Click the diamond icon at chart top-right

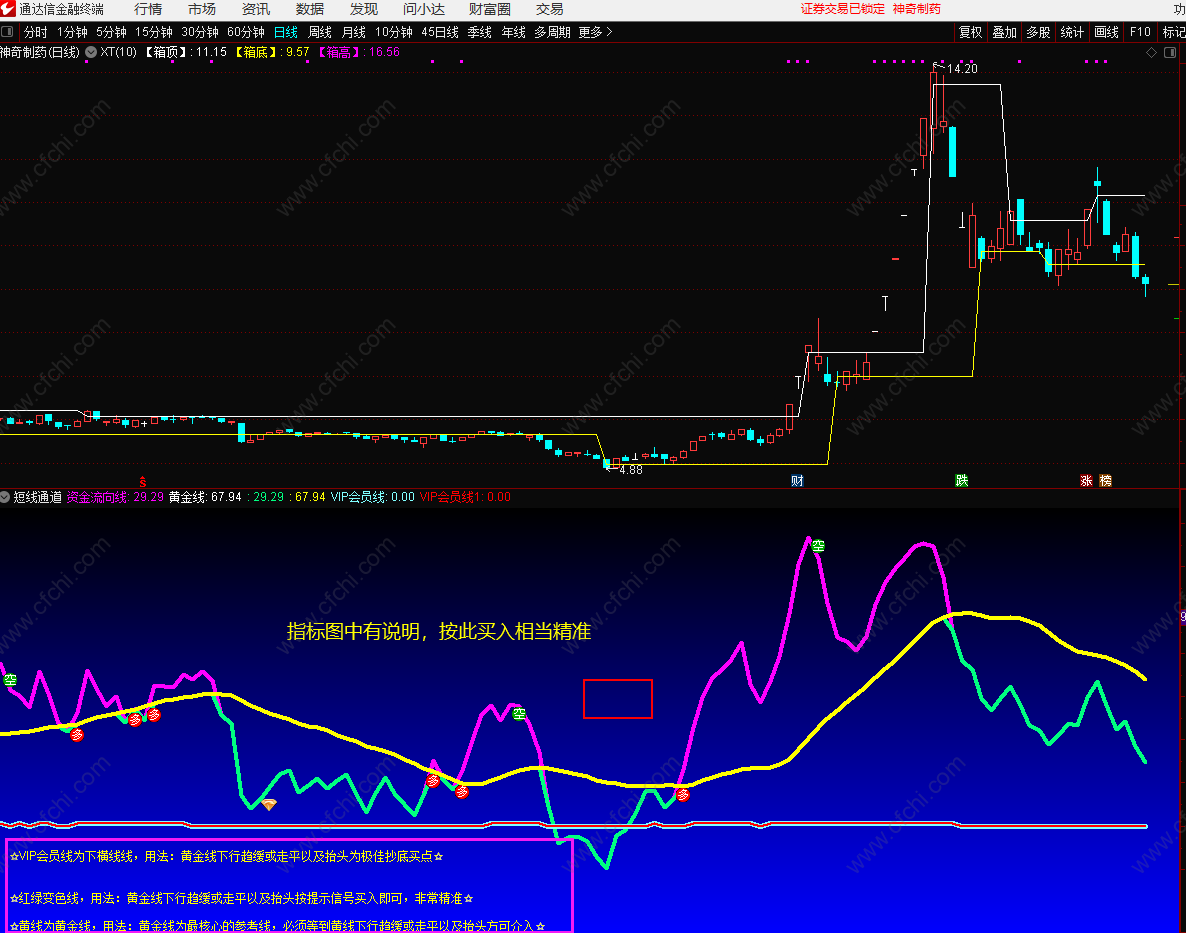pos(1151,52)
